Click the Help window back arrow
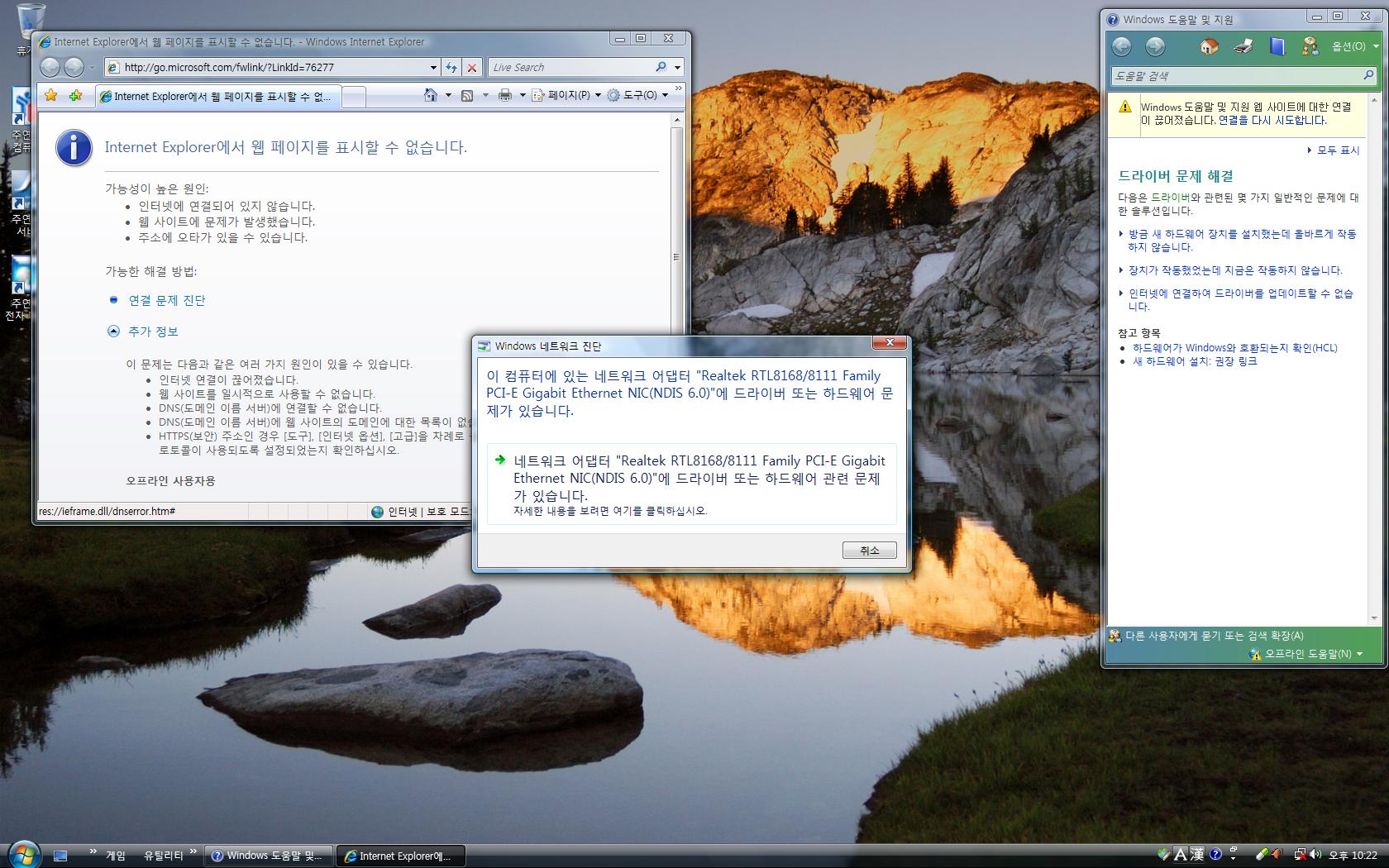This screenshot has height=868, width=1389. [1122, 46]
